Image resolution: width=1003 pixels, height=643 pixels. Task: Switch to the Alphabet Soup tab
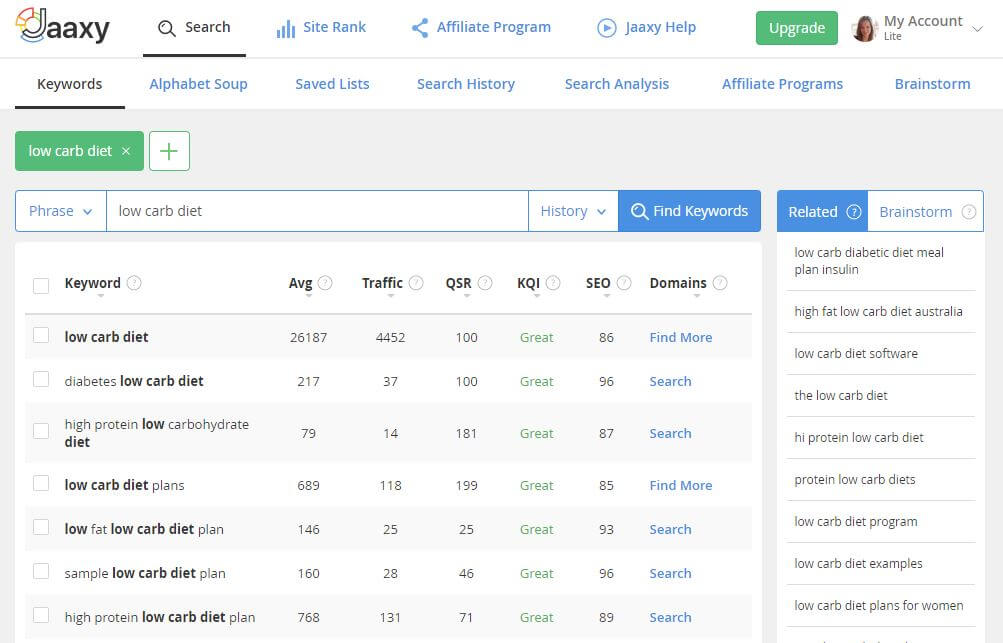[x=198, y=84]
